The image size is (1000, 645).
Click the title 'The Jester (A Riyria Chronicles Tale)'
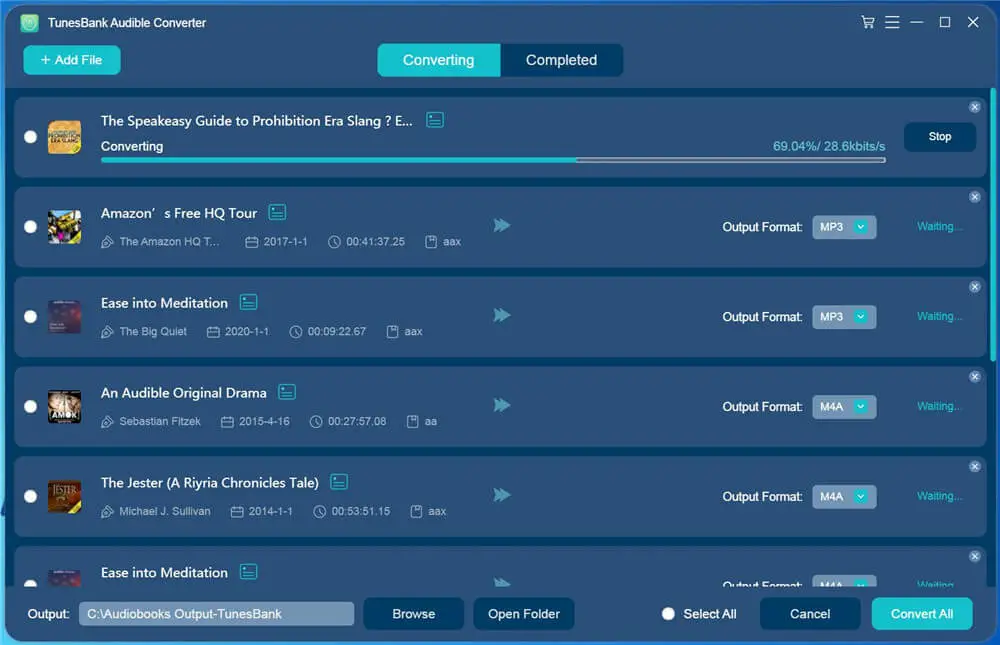[210, 483]
